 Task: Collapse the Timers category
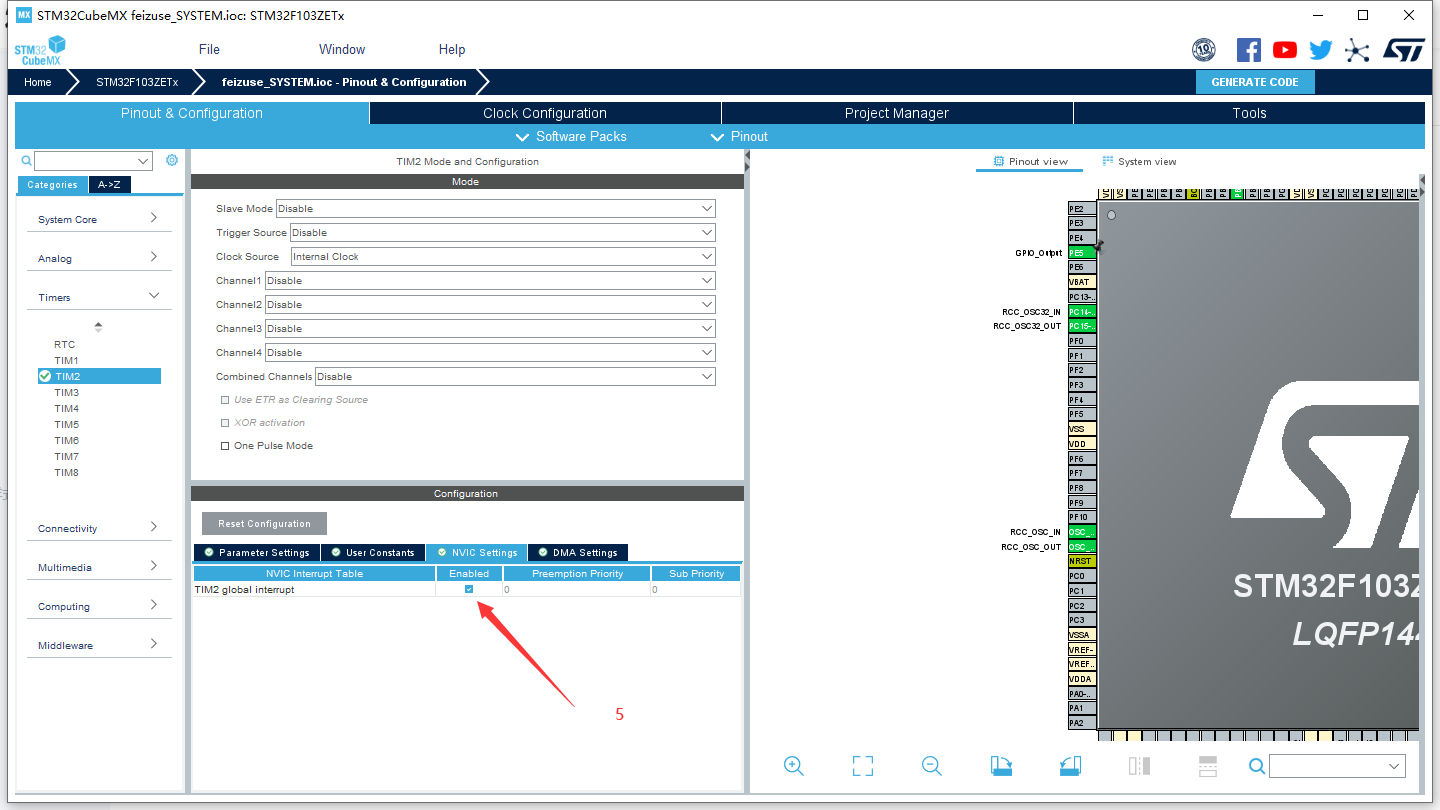(x=98, y=297)
